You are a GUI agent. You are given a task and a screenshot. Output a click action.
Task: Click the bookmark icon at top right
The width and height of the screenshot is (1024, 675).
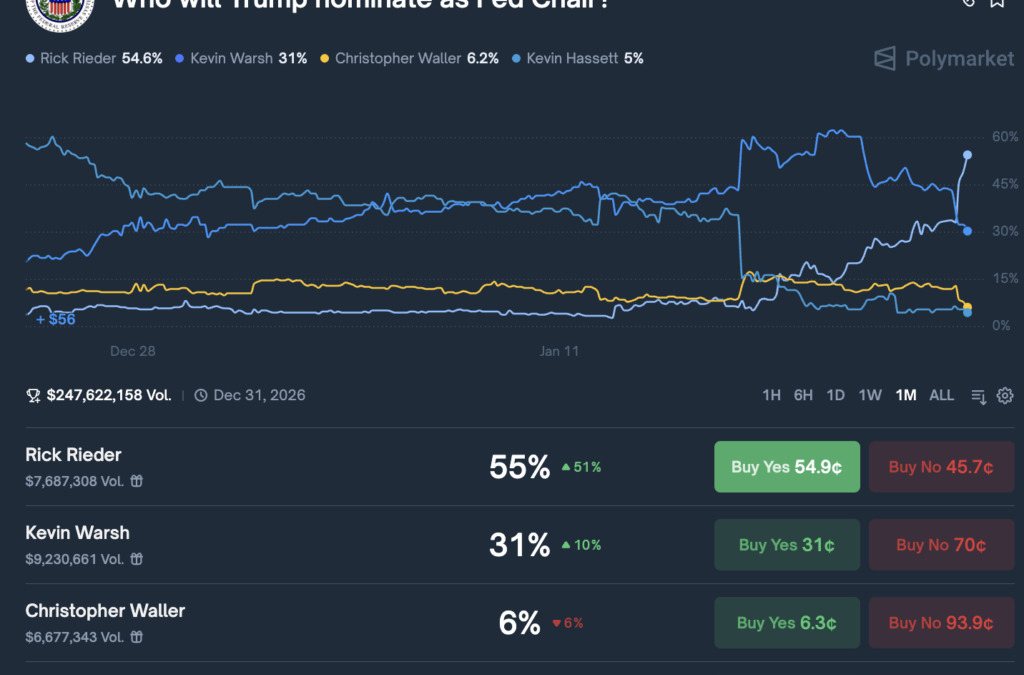(996, 3)
